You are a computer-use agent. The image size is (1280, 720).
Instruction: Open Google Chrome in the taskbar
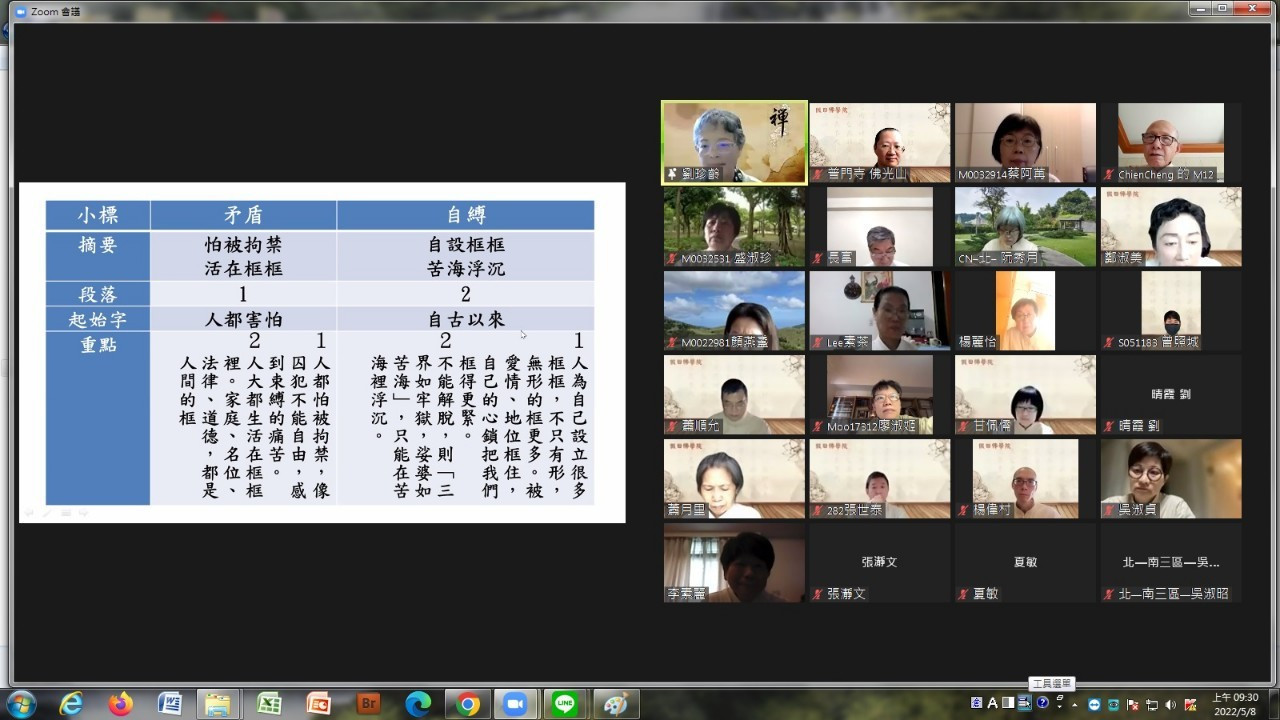[x=467, y=704]
